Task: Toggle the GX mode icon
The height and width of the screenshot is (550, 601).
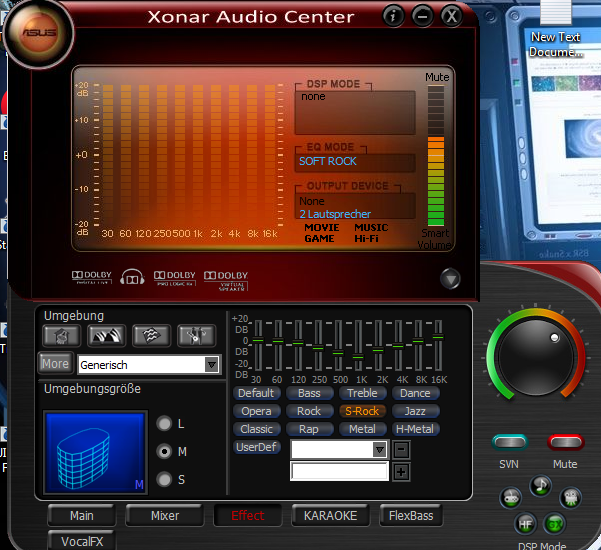Action: point(555,524)
